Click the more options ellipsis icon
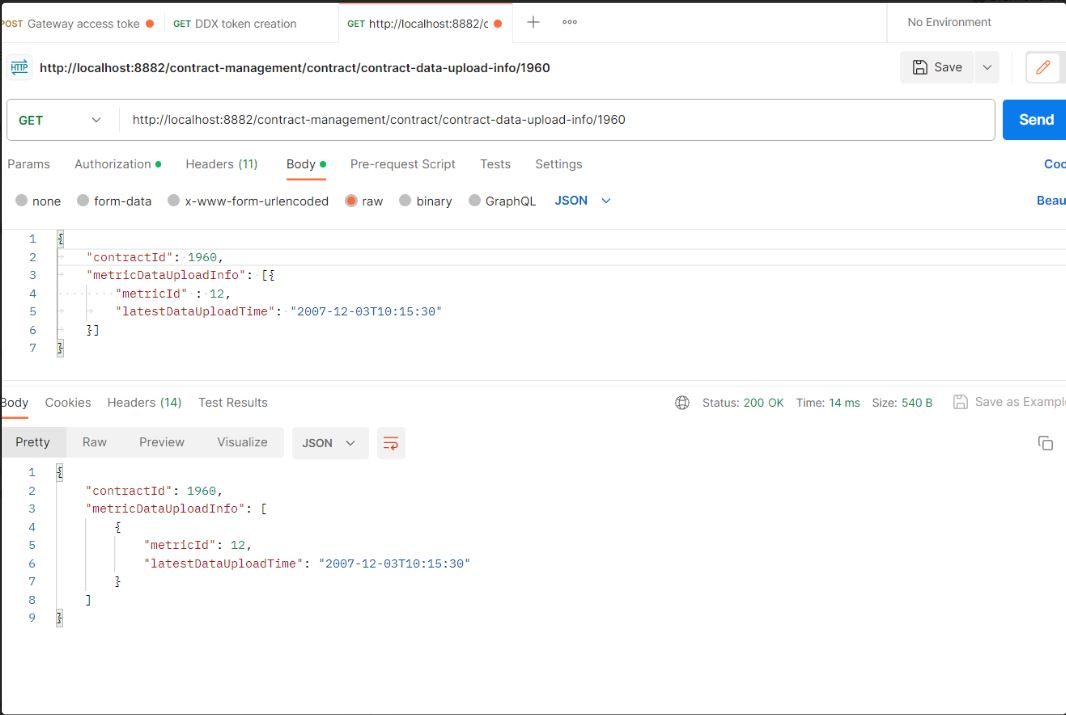The width and height of the screenshot is (1066, 715). (x=570, y=21)
